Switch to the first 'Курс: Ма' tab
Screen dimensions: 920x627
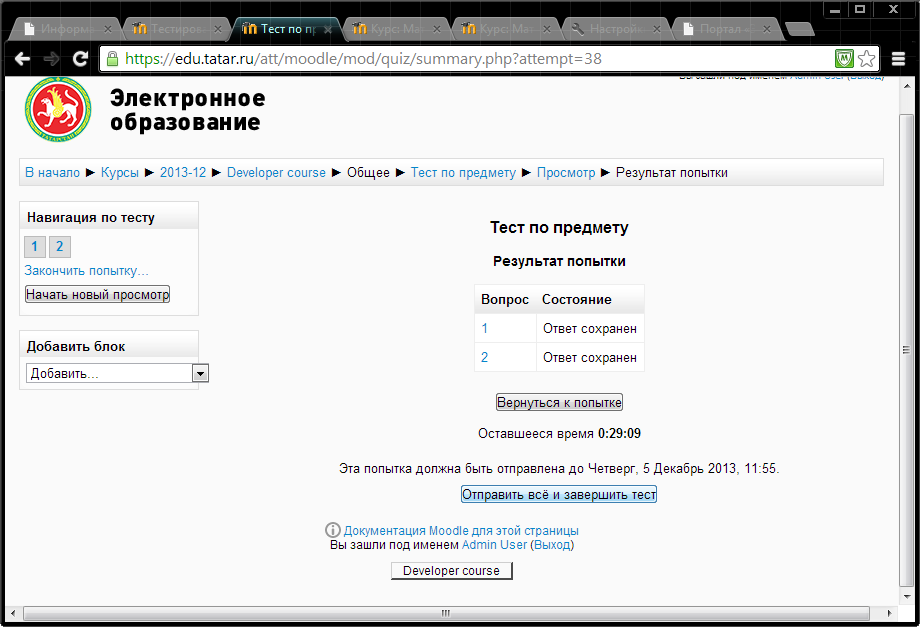tap(395, 29)
